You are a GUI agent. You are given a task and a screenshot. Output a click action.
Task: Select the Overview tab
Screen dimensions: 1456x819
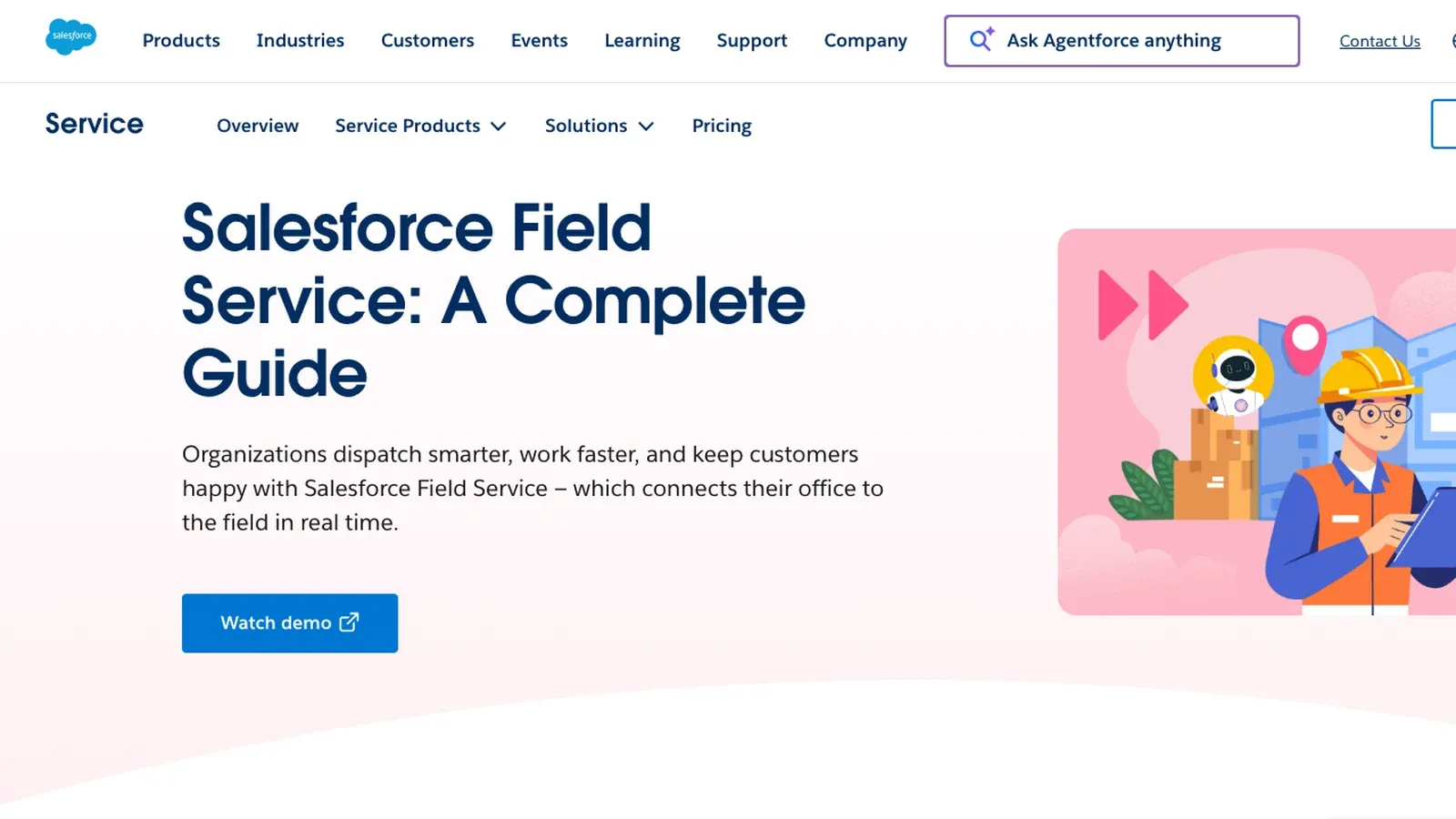coord(258,126)
